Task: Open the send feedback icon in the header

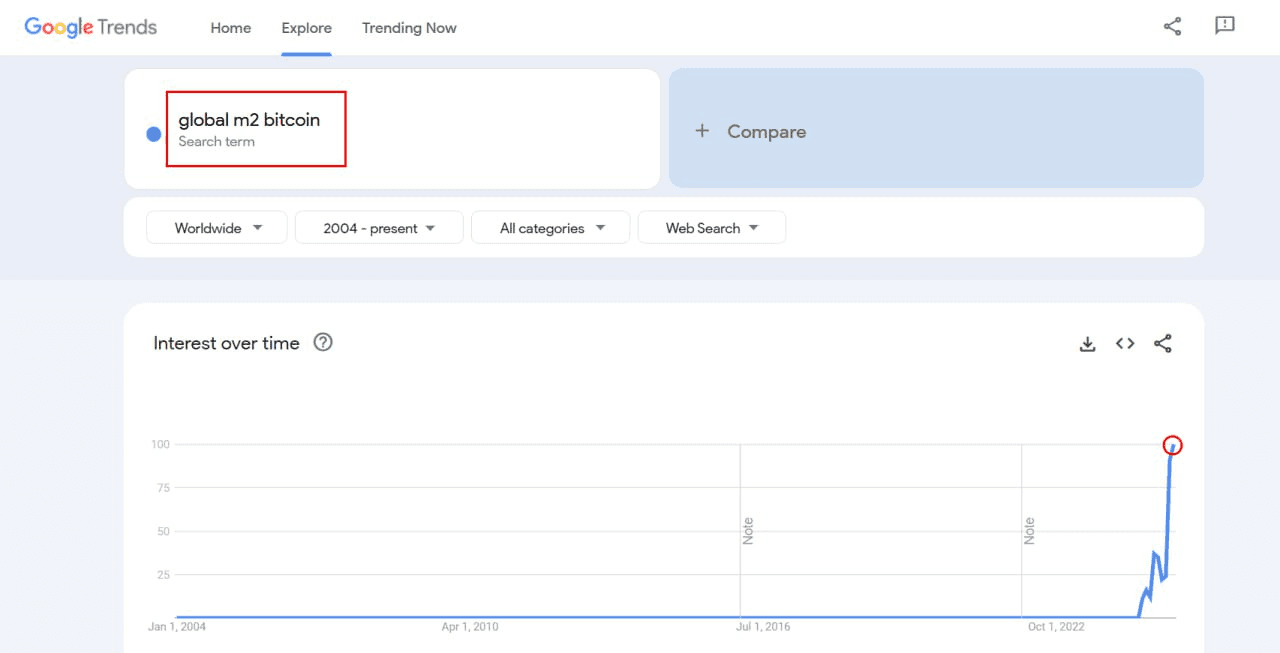Action: click(x=1225, y=27)
